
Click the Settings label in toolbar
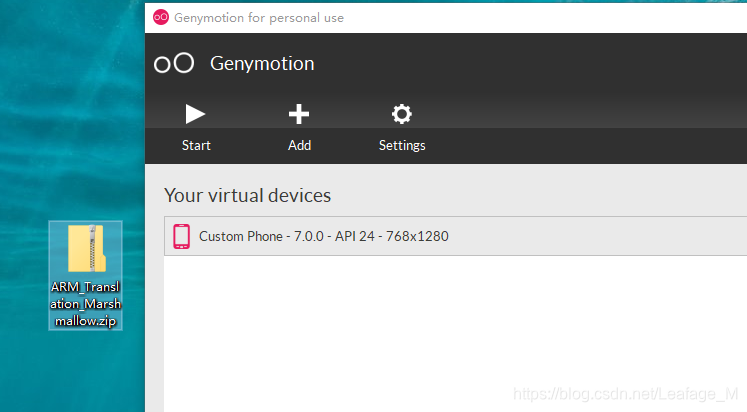coord(402,145)
